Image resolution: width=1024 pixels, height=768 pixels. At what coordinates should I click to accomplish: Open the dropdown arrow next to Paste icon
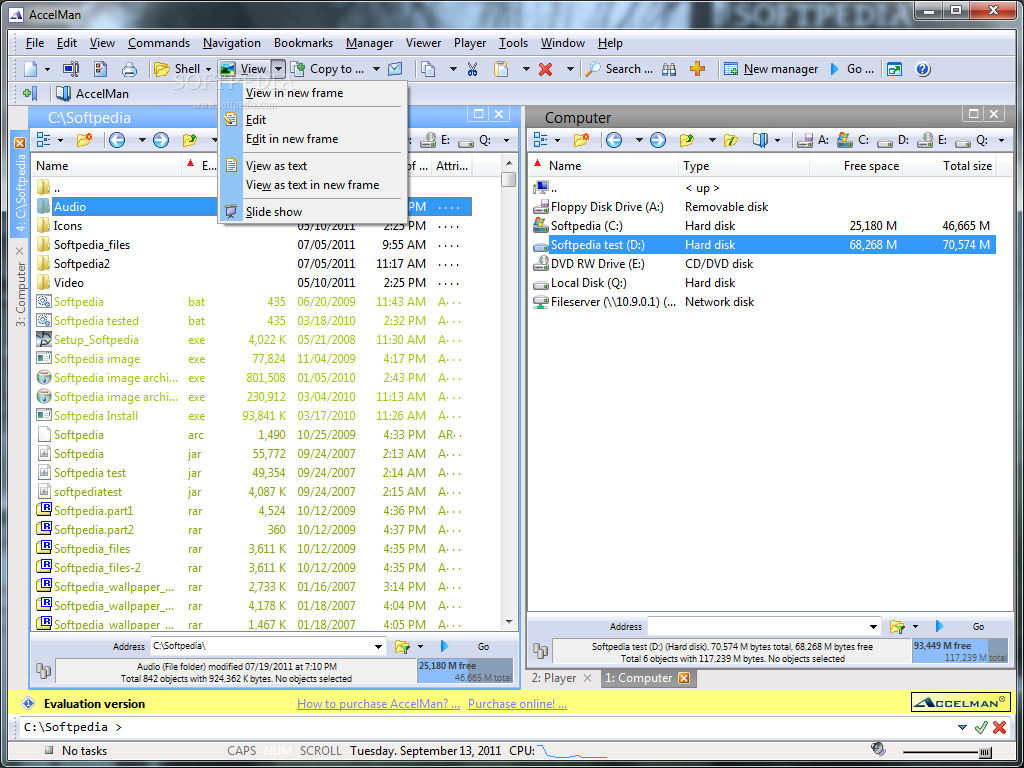[526, 69]
